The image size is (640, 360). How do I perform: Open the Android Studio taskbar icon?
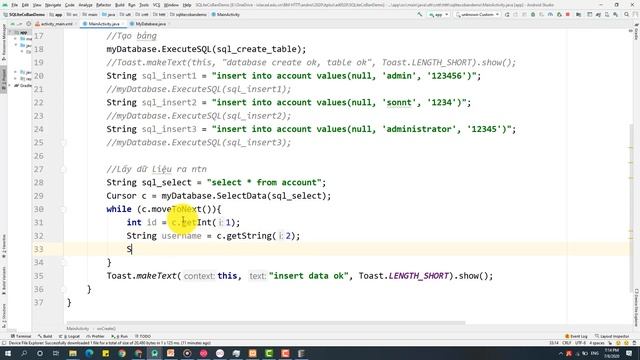click(x=155, y=353)
